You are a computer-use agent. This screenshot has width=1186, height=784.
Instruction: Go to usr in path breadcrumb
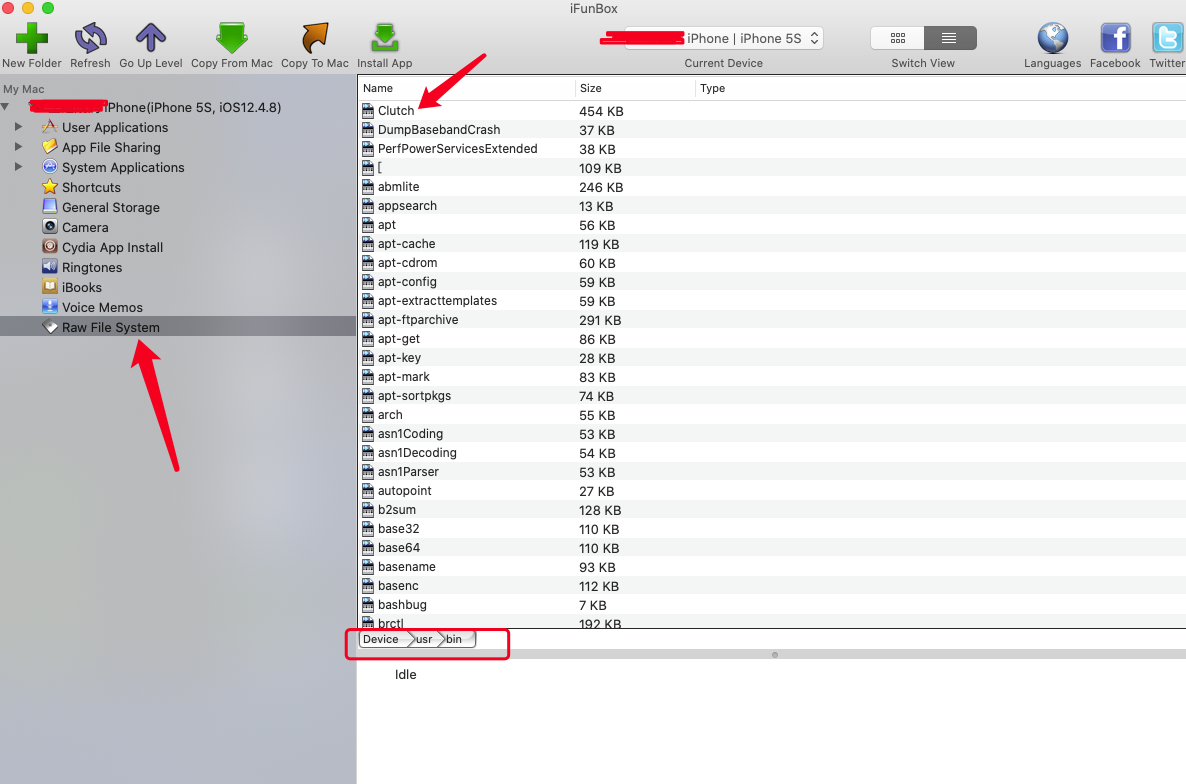click(x=424, y=640)
